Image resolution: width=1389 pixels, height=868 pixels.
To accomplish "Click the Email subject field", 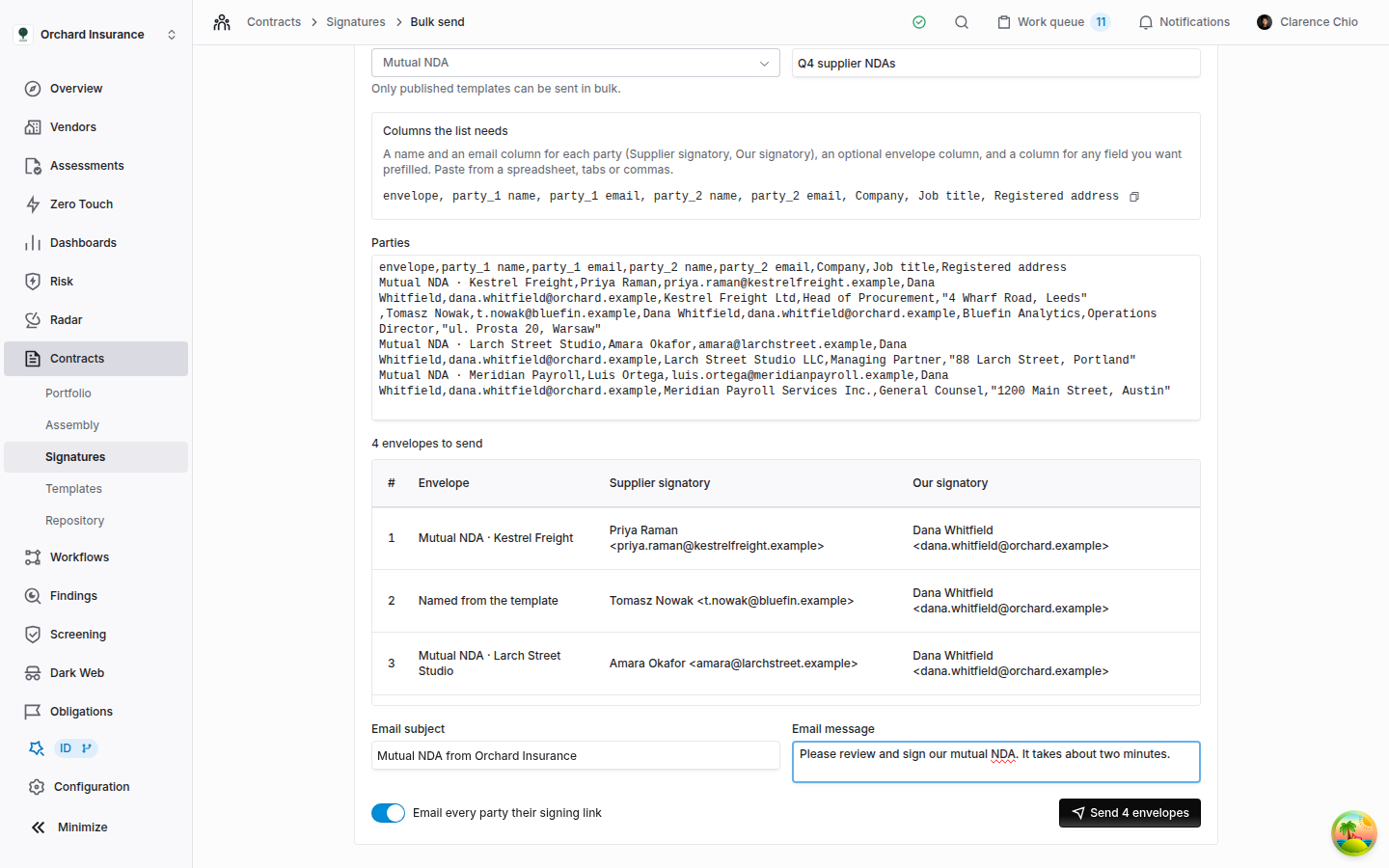I will tap(576, 756).
